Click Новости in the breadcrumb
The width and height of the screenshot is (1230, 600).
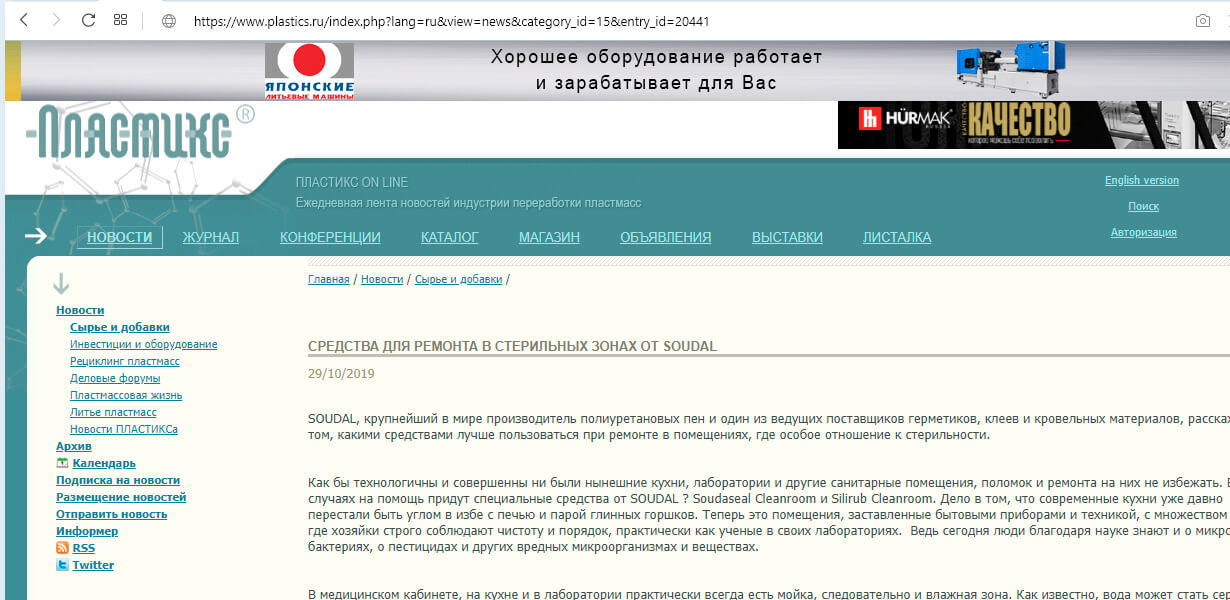382,279
